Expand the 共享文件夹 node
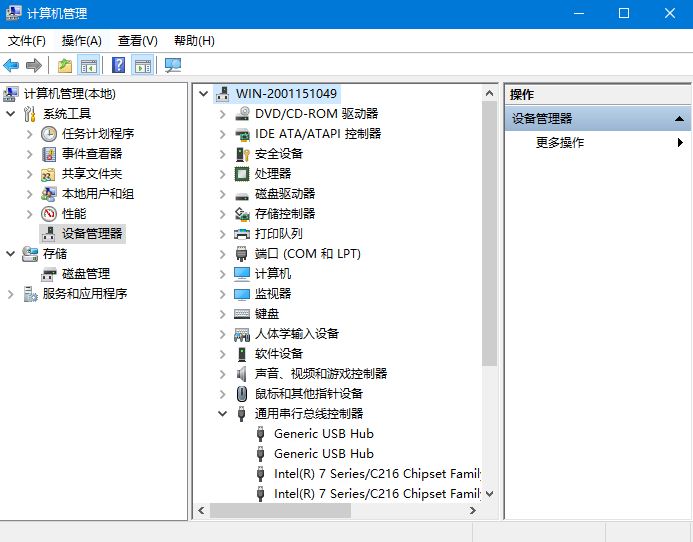Viewport: 693px width, 542px height. tap(30, 174)
